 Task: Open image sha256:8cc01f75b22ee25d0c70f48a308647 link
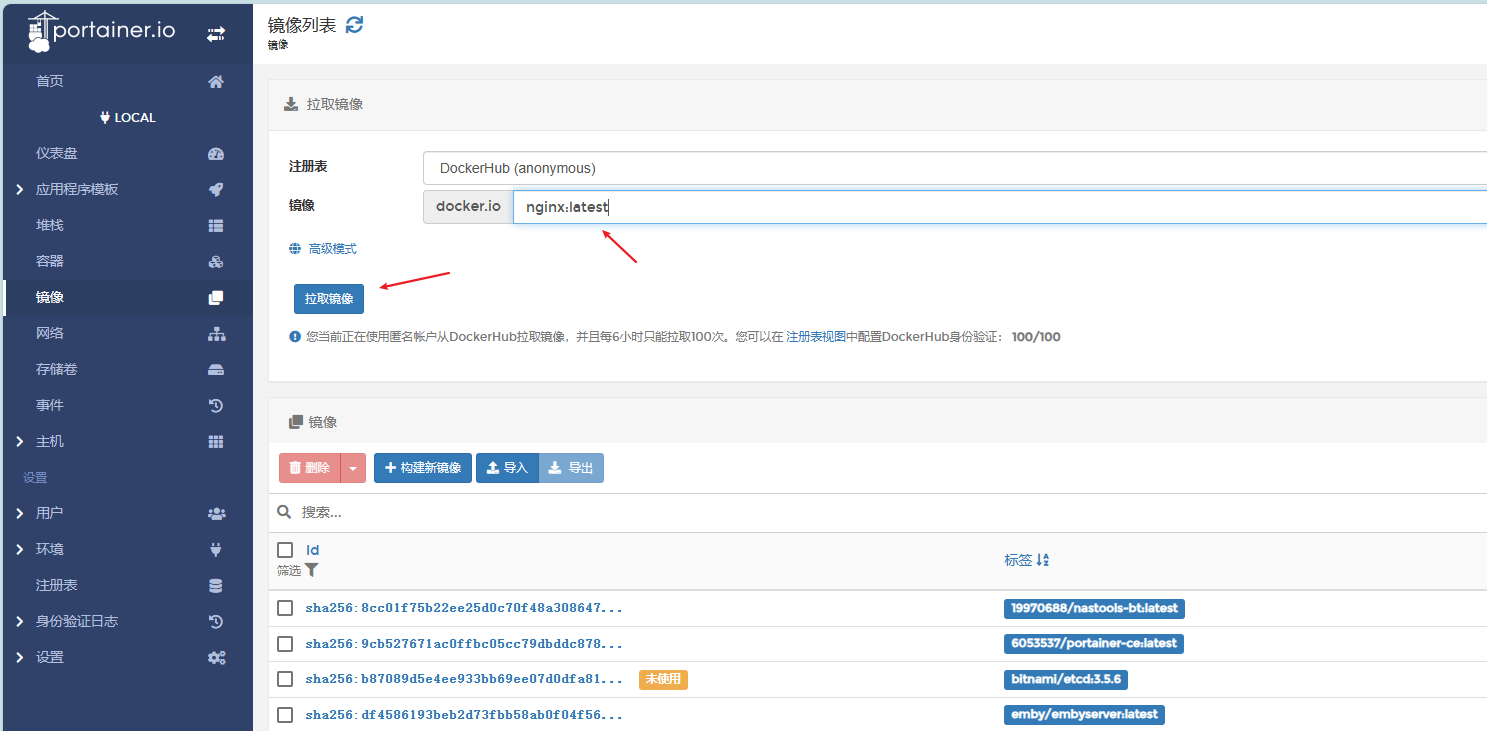point(464,608)
